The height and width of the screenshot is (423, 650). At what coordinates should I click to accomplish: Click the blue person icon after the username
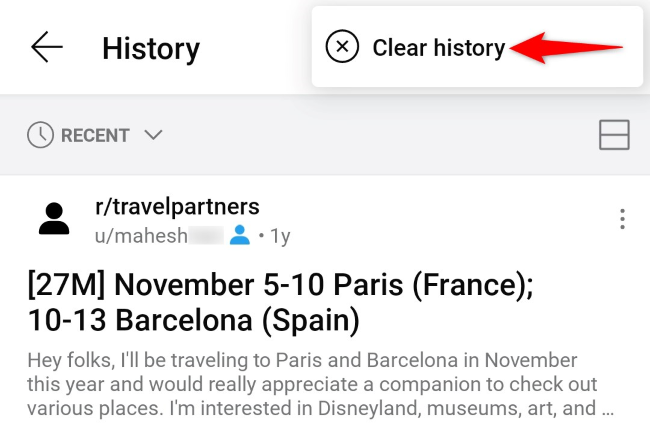pos(239,236)
